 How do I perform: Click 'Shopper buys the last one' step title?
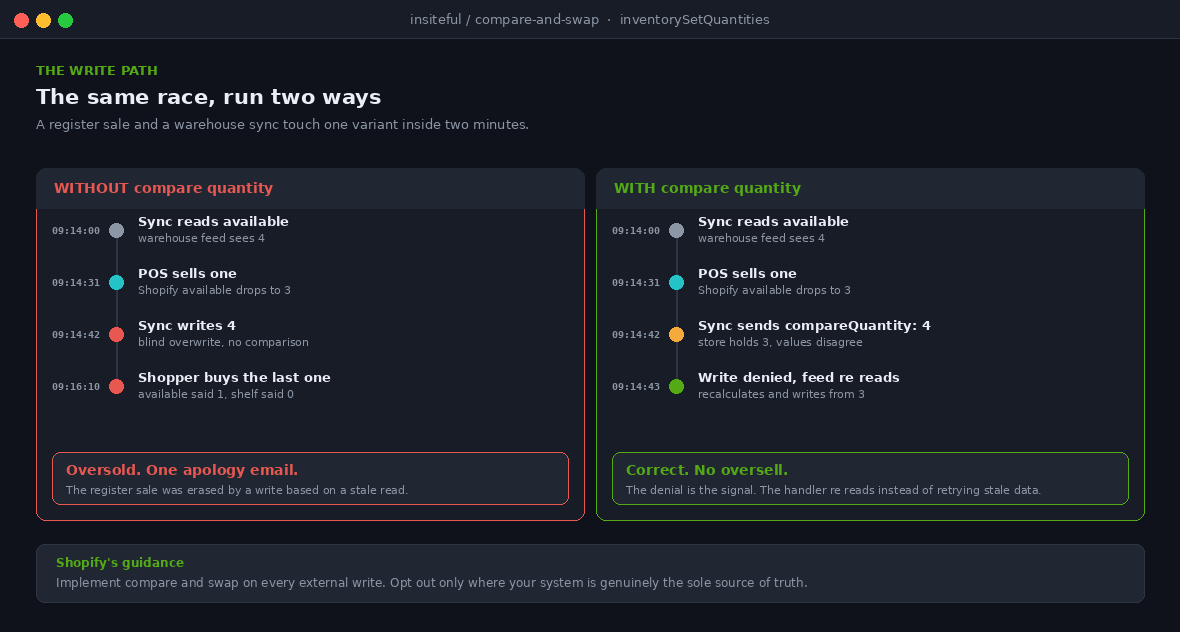tap(234, 378)
